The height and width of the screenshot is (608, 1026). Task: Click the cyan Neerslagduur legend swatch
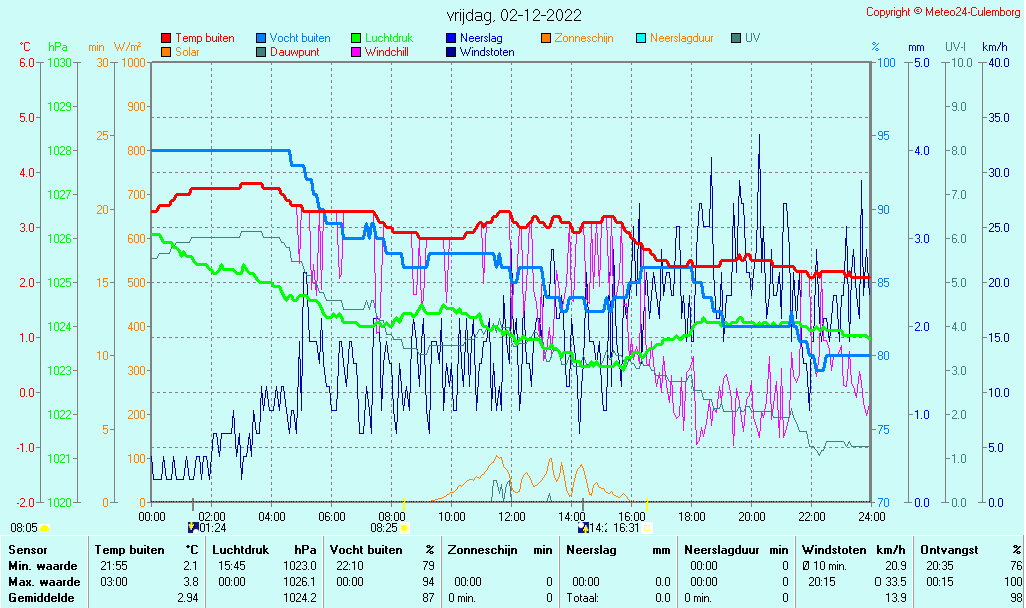pos(641,39)
